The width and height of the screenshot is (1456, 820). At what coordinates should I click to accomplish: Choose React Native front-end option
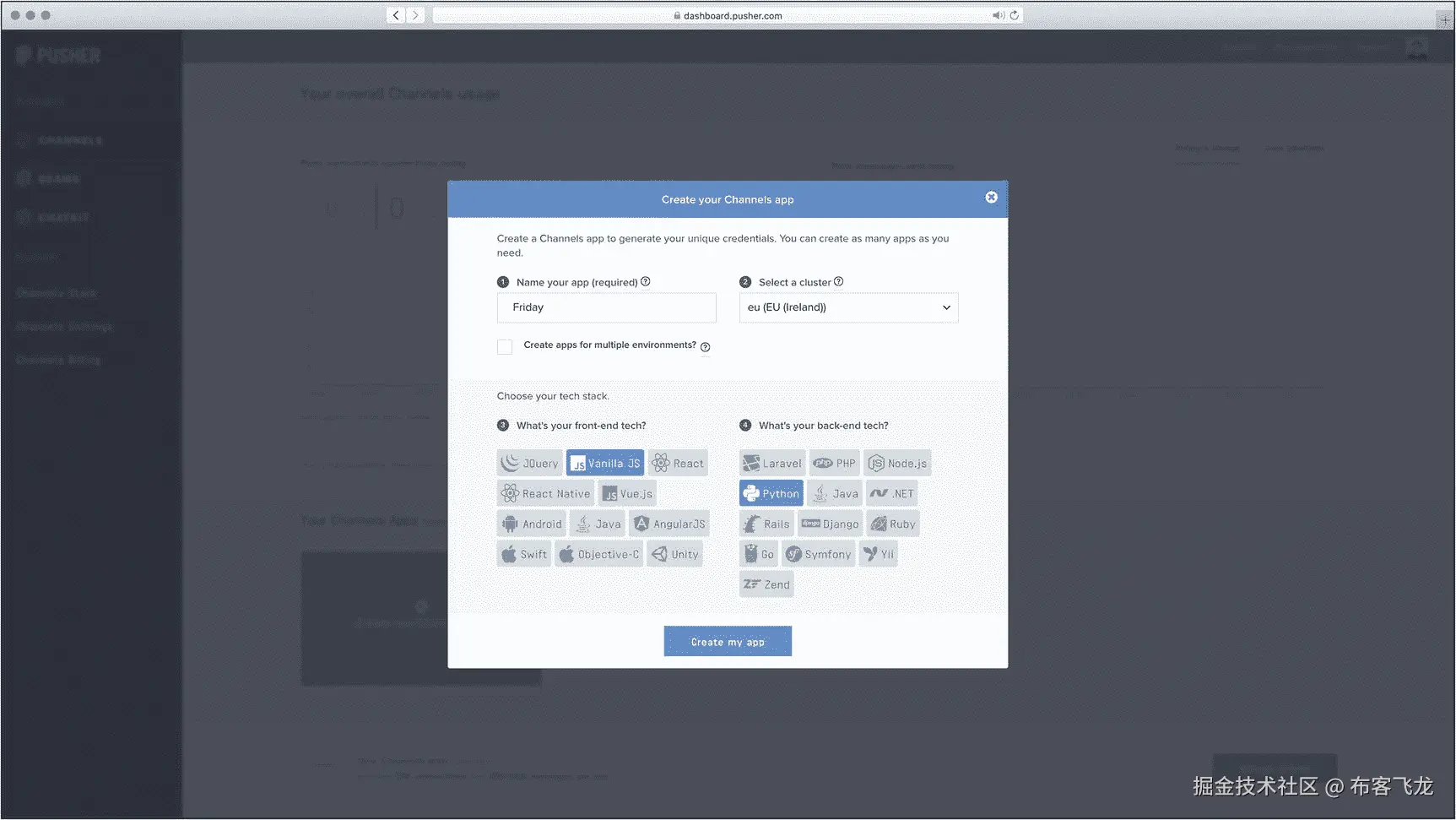(545, 493)
